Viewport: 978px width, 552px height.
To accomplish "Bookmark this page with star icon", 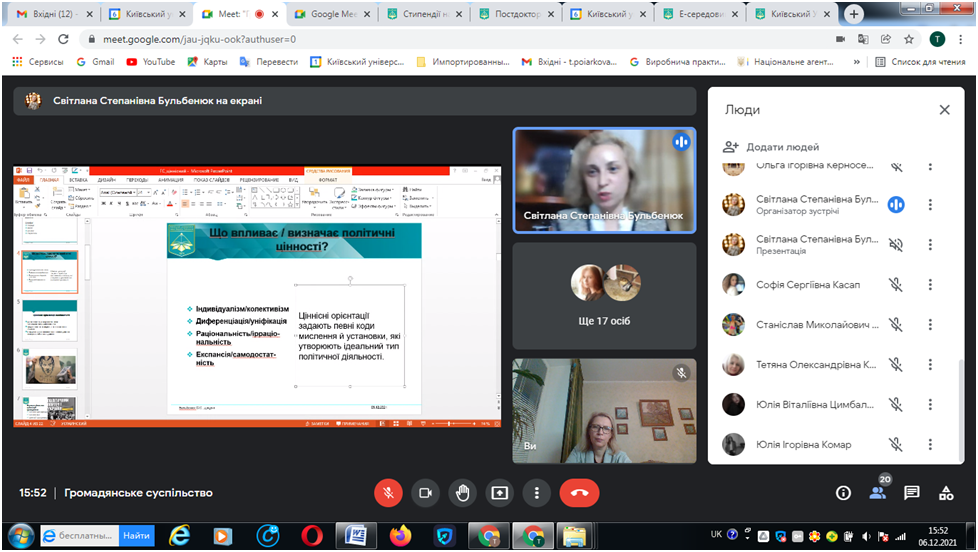I will coord(908,39).
